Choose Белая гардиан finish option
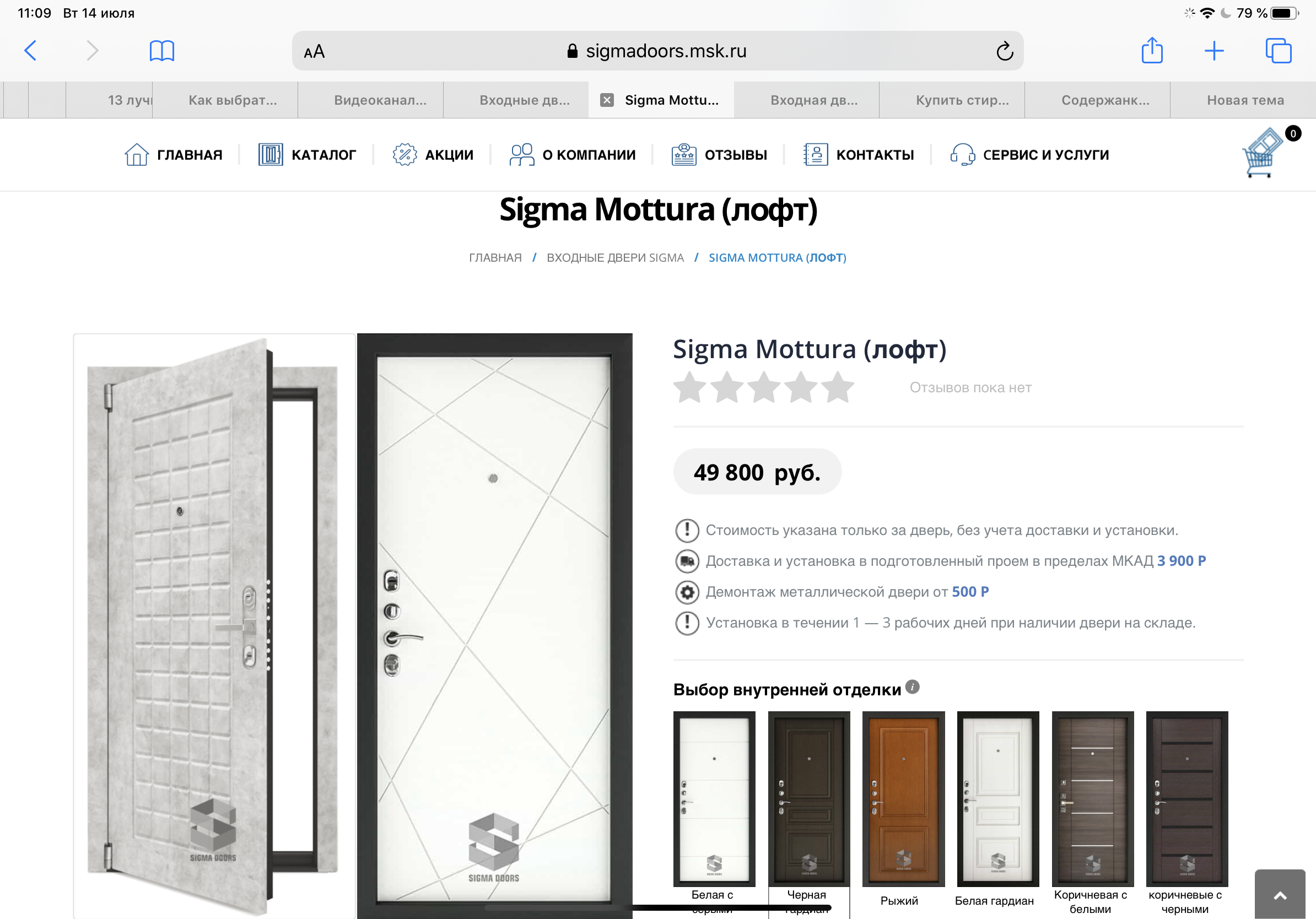The width and height of the screenshot is (1316, 919). (x=997, y=799)
